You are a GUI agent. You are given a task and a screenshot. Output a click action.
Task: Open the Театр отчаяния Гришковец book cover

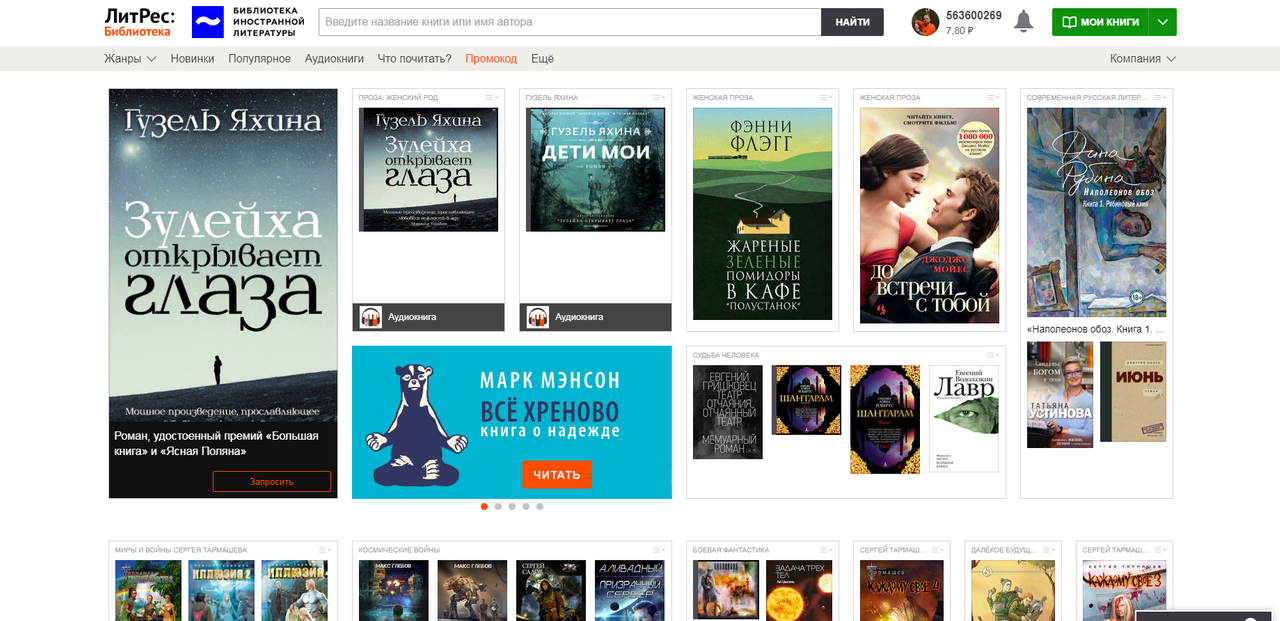(728, 412)
